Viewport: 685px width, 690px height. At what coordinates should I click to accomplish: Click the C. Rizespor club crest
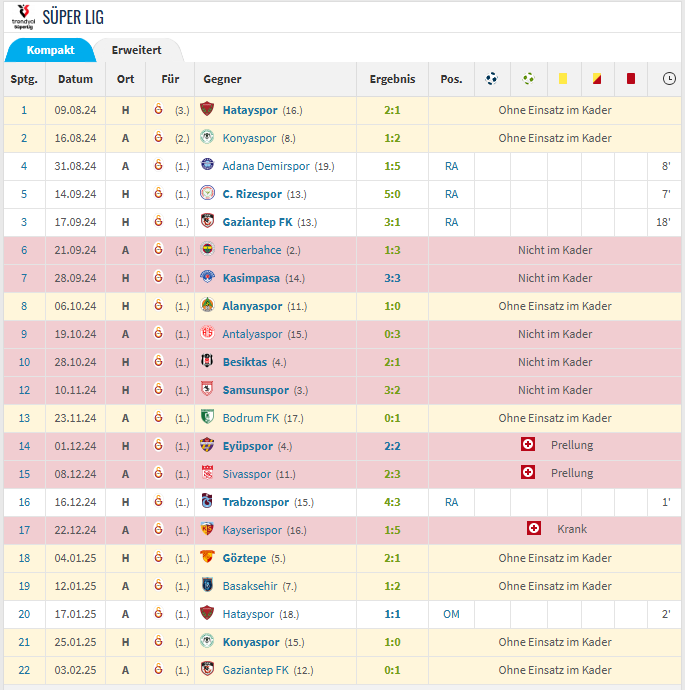[207, 193]
